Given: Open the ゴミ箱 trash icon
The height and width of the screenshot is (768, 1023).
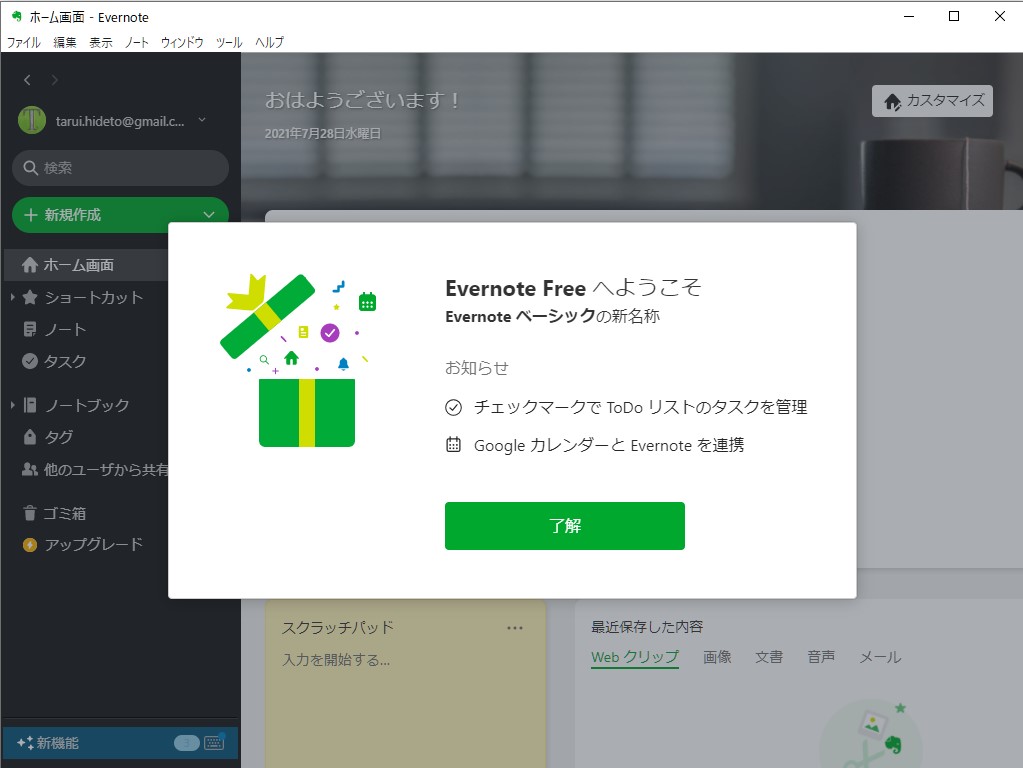Looking at the screenshot, I should pyautogui.click(x=29, y=512).
